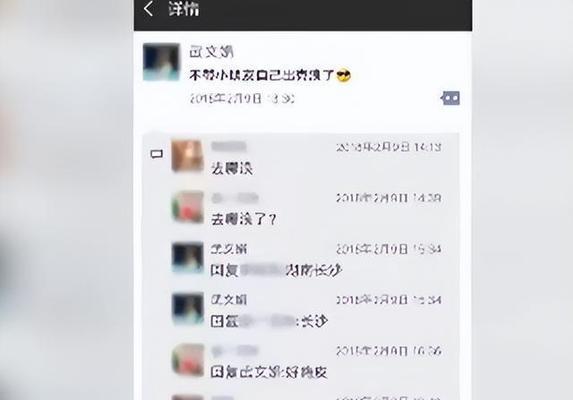
Task: Open the first commenter's brown avatar
Action: point(187,156)
